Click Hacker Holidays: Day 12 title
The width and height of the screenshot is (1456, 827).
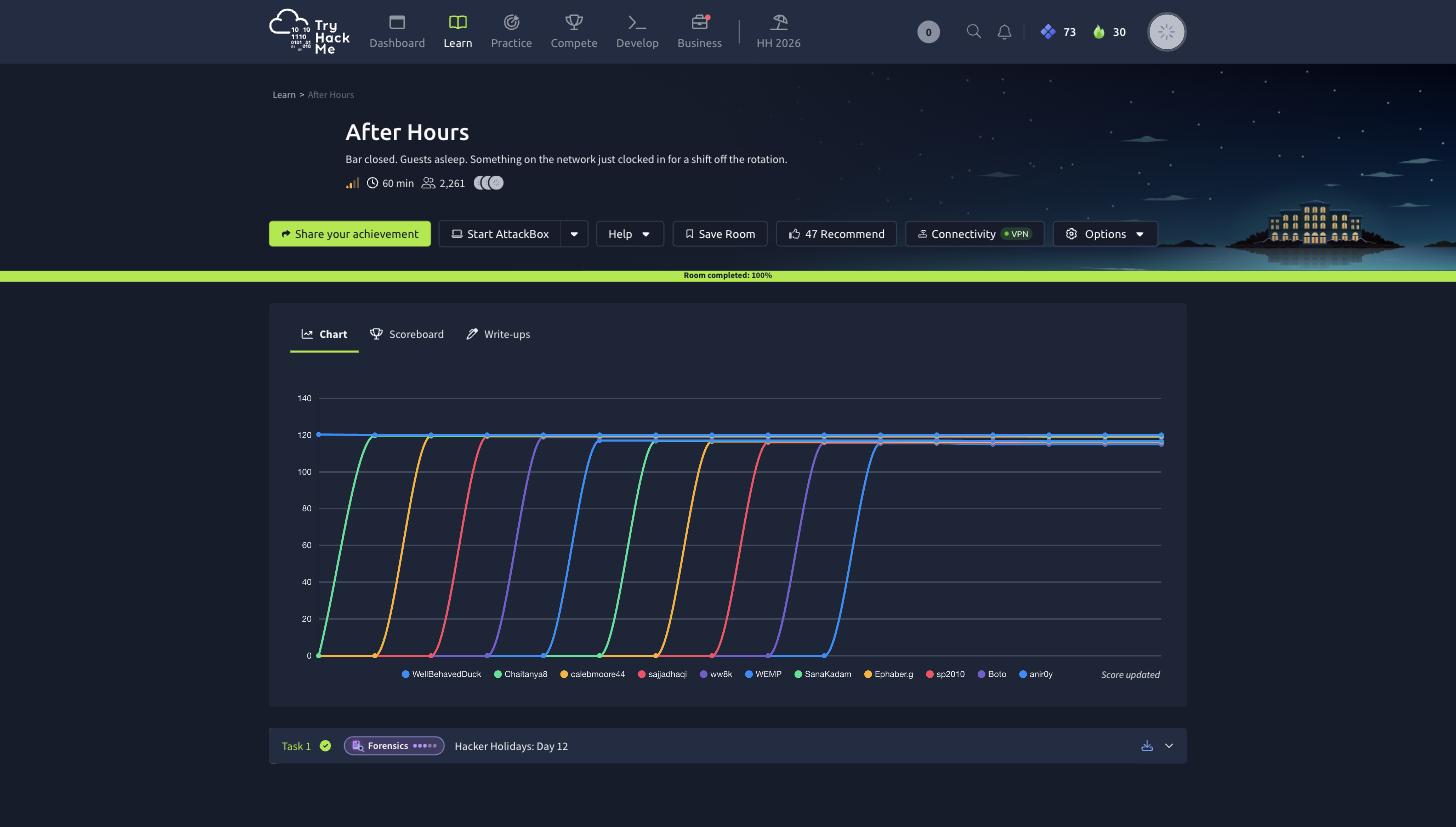pos(511,746)
